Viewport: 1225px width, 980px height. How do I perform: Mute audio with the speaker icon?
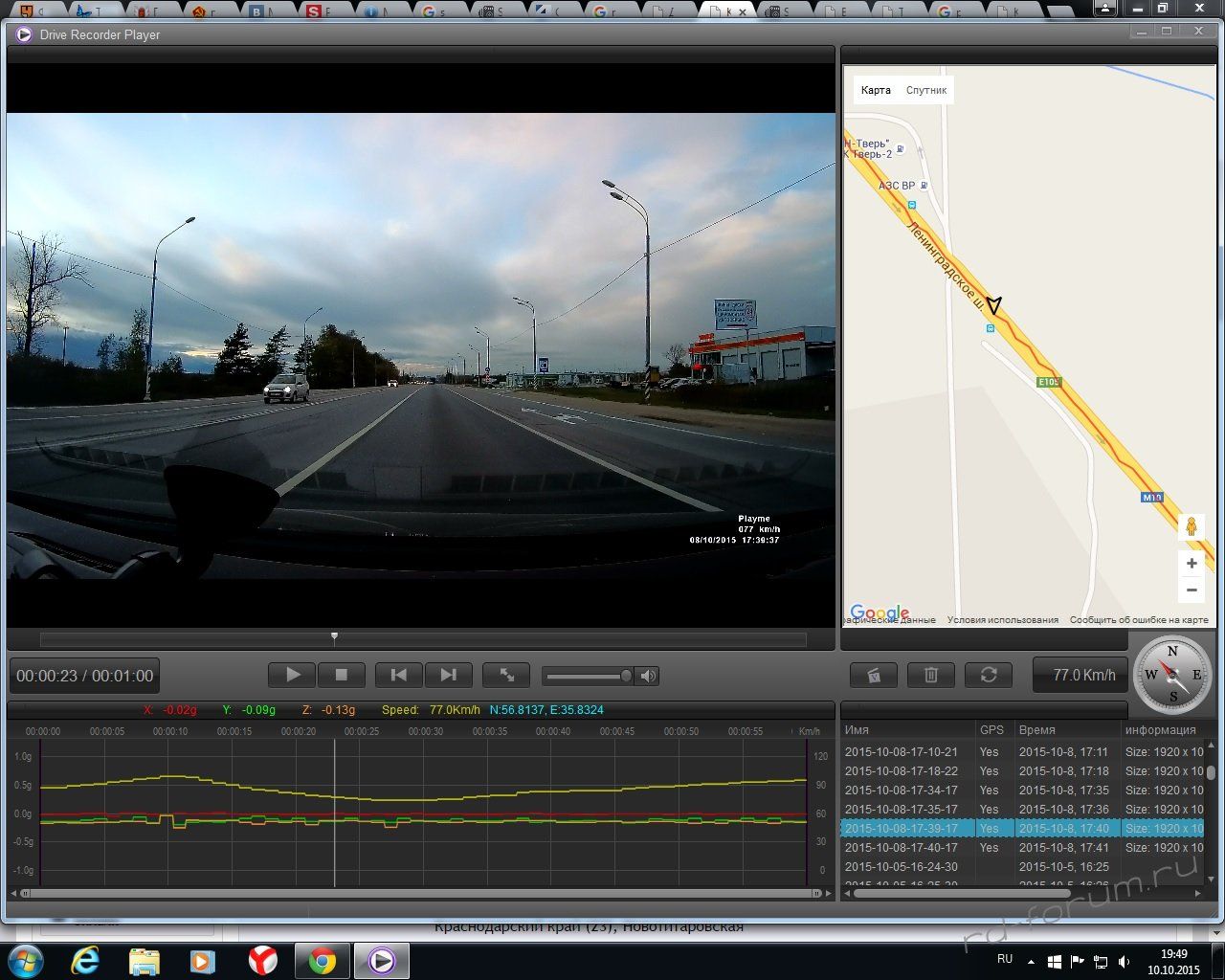coord(649,676)
